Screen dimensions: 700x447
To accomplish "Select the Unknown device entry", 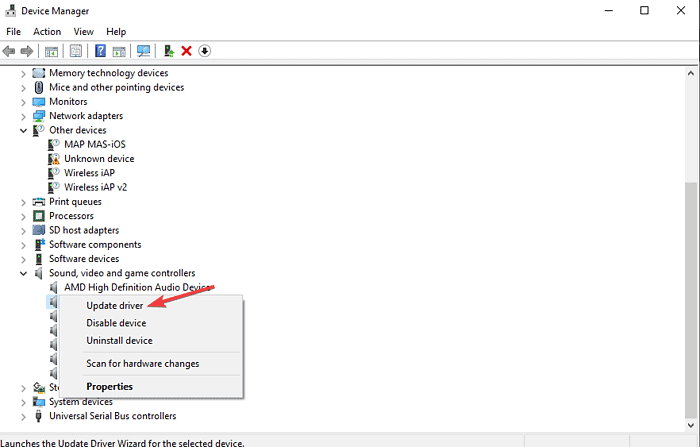I will 98,159.
